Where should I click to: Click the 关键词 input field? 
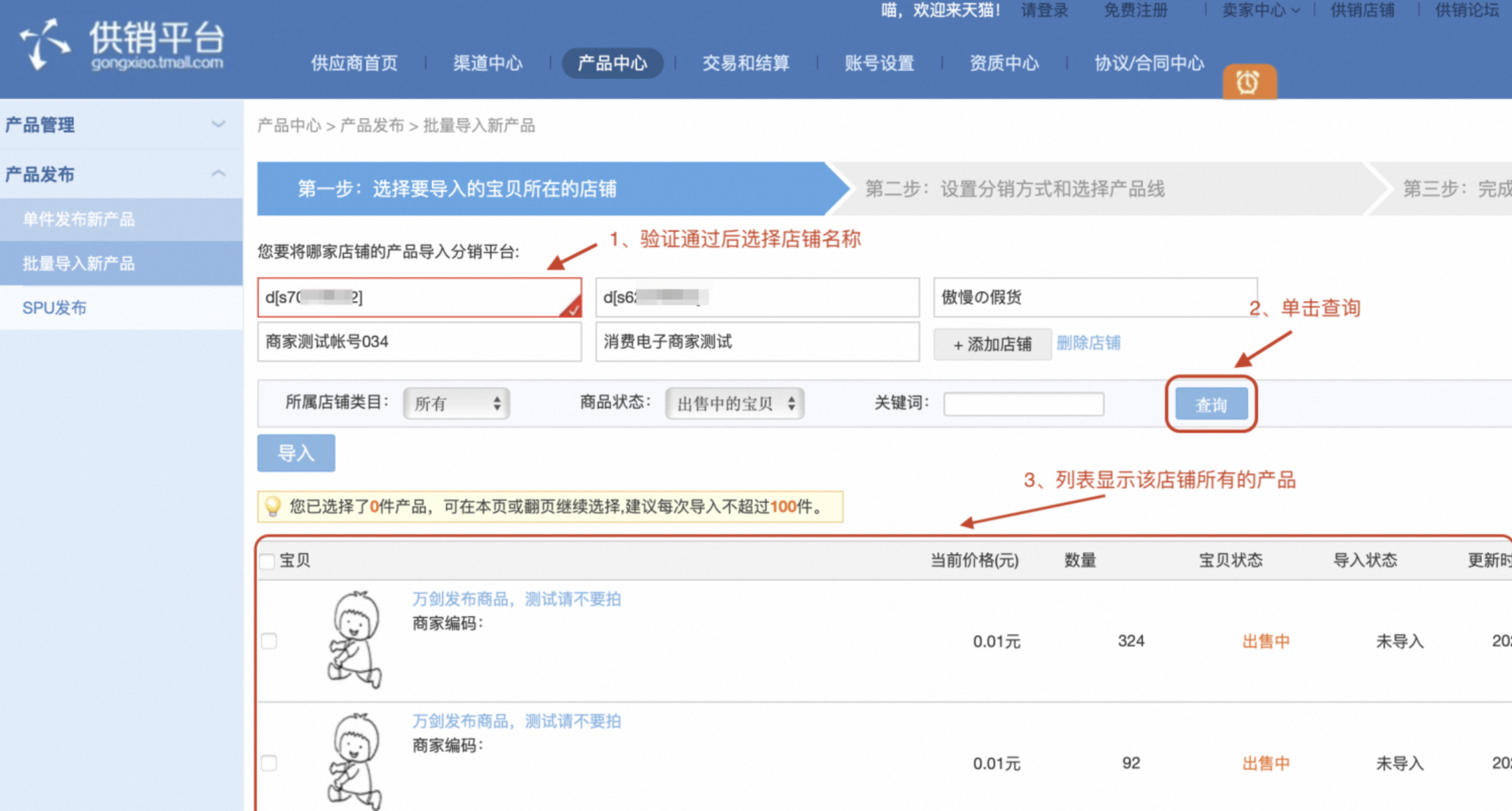coord(1024,404)
